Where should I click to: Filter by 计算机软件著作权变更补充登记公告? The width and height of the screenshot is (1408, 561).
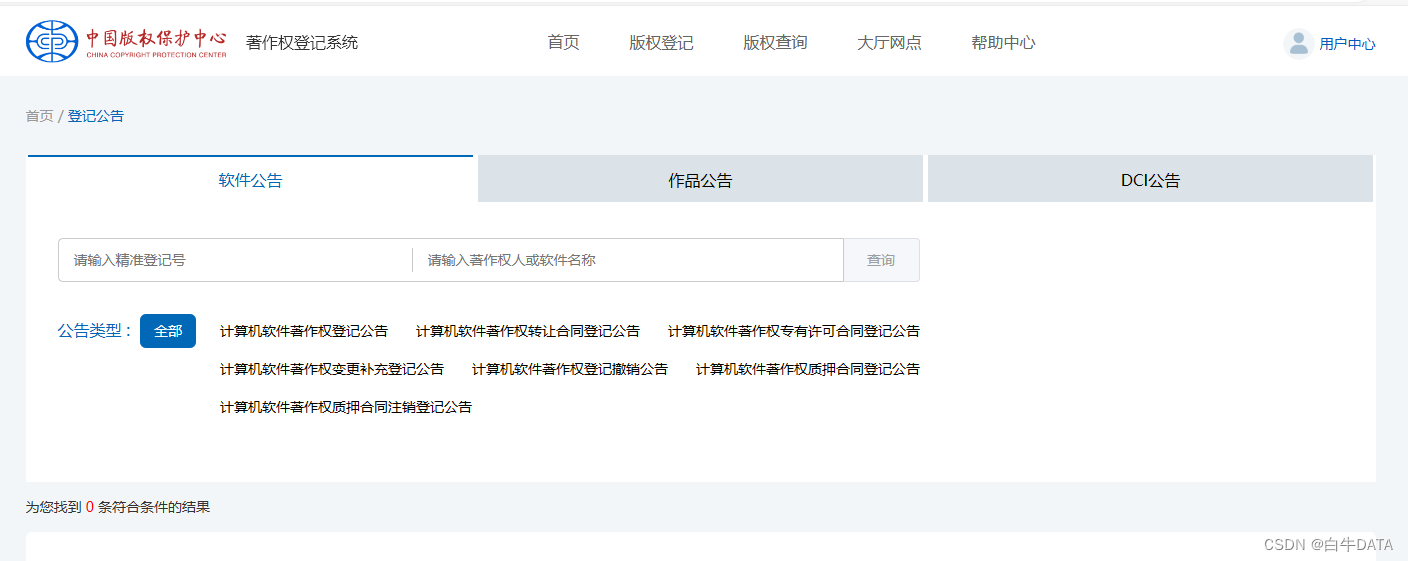332,369
